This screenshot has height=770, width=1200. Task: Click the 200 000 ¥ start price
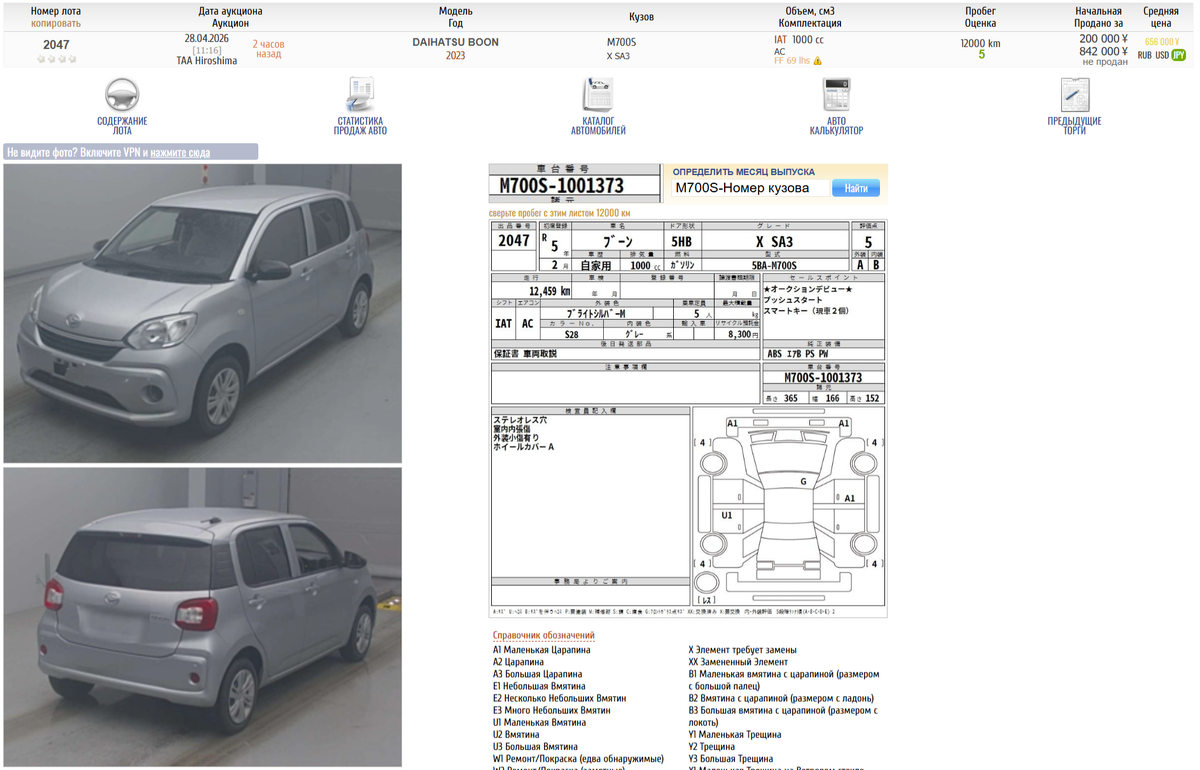[1103, 38]
